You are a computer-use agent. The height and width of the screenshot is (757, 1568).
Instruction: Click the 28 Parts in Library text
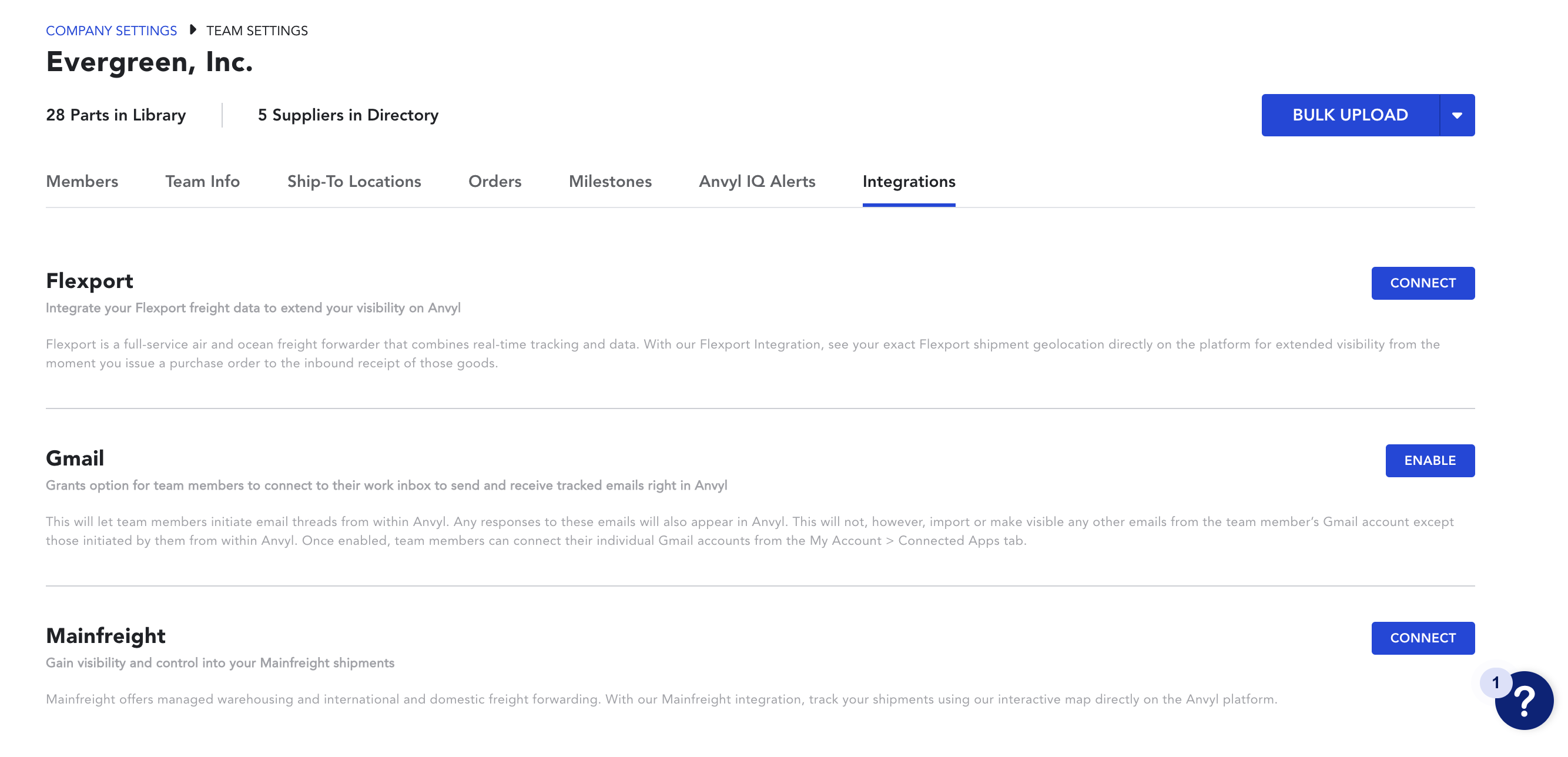pyautogui.click(x=116, y=115)
